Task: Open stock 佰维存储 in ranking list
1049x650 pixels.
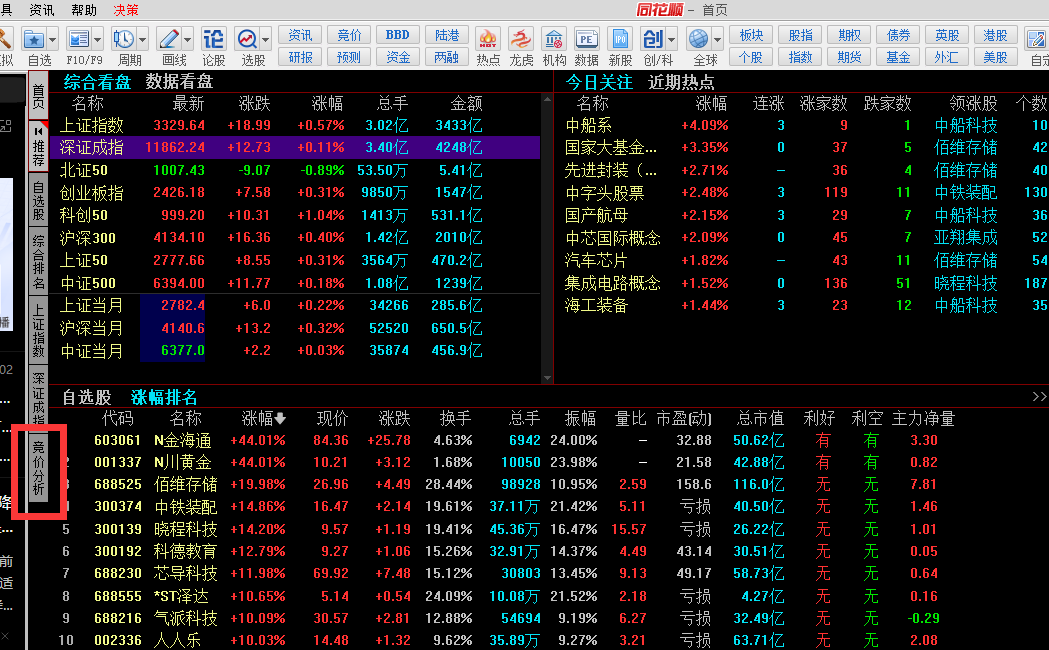Action: (185, 484)
